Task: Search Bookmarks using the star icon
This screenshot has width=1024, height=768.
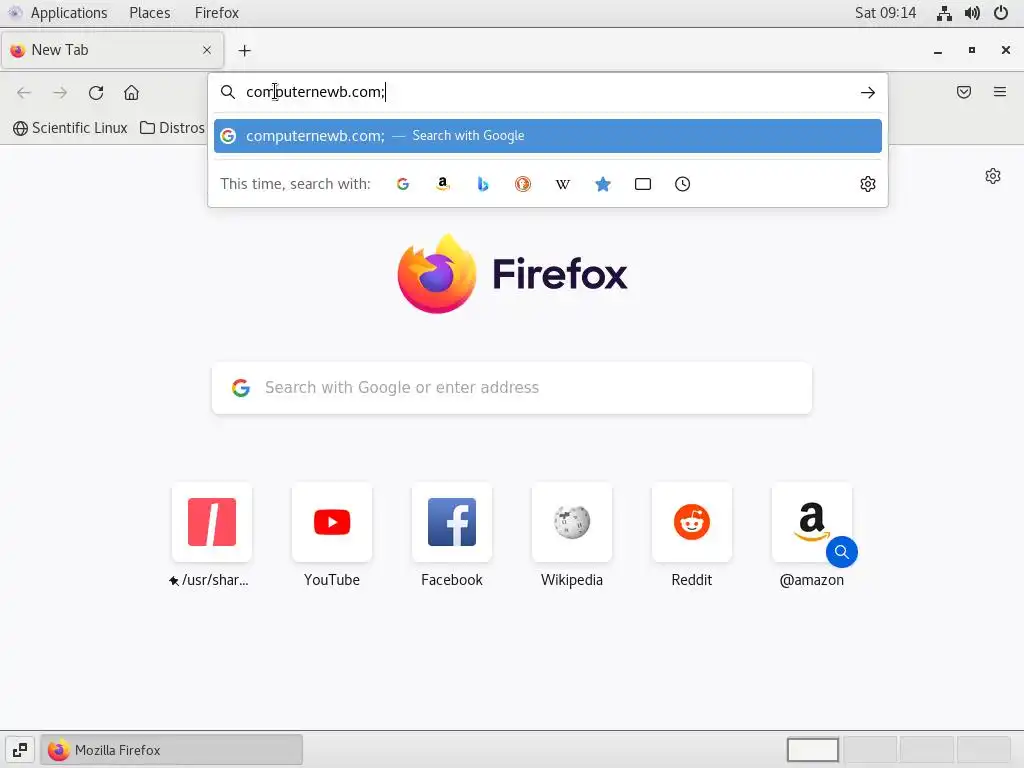Action: (603, 184)
